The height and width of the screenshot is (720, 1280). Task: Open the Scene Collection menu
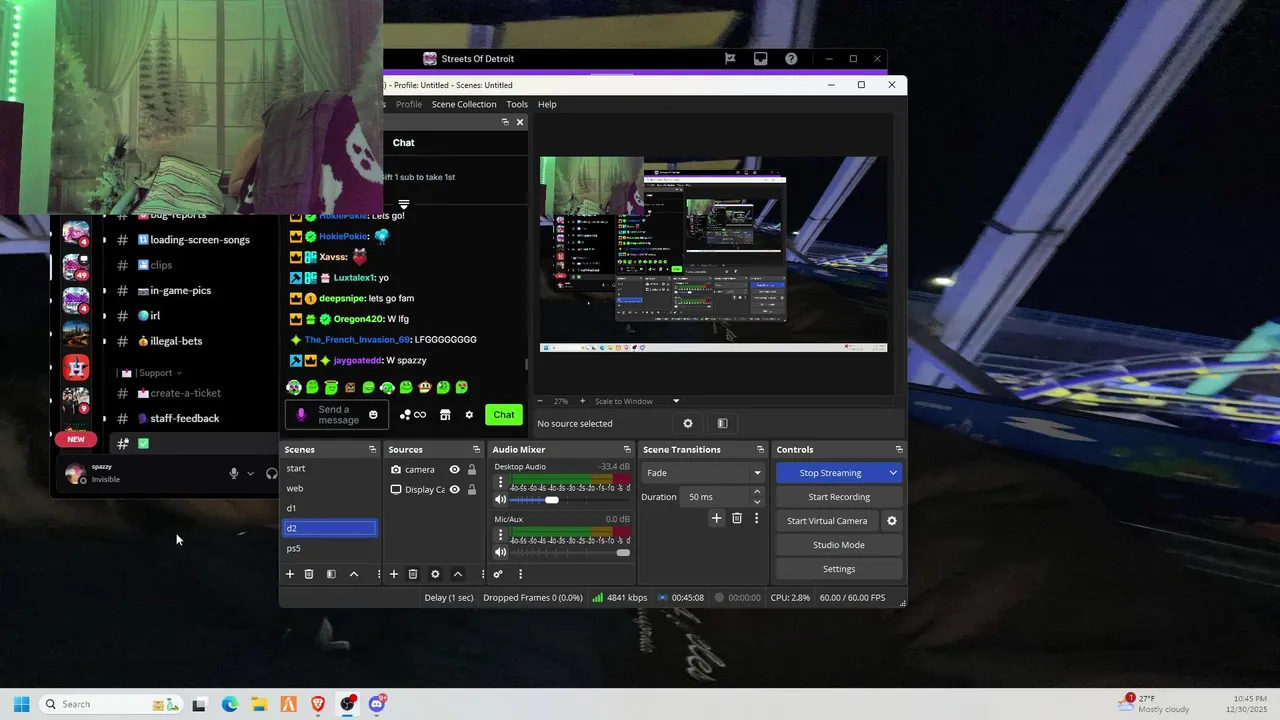[x=464, y=104]
